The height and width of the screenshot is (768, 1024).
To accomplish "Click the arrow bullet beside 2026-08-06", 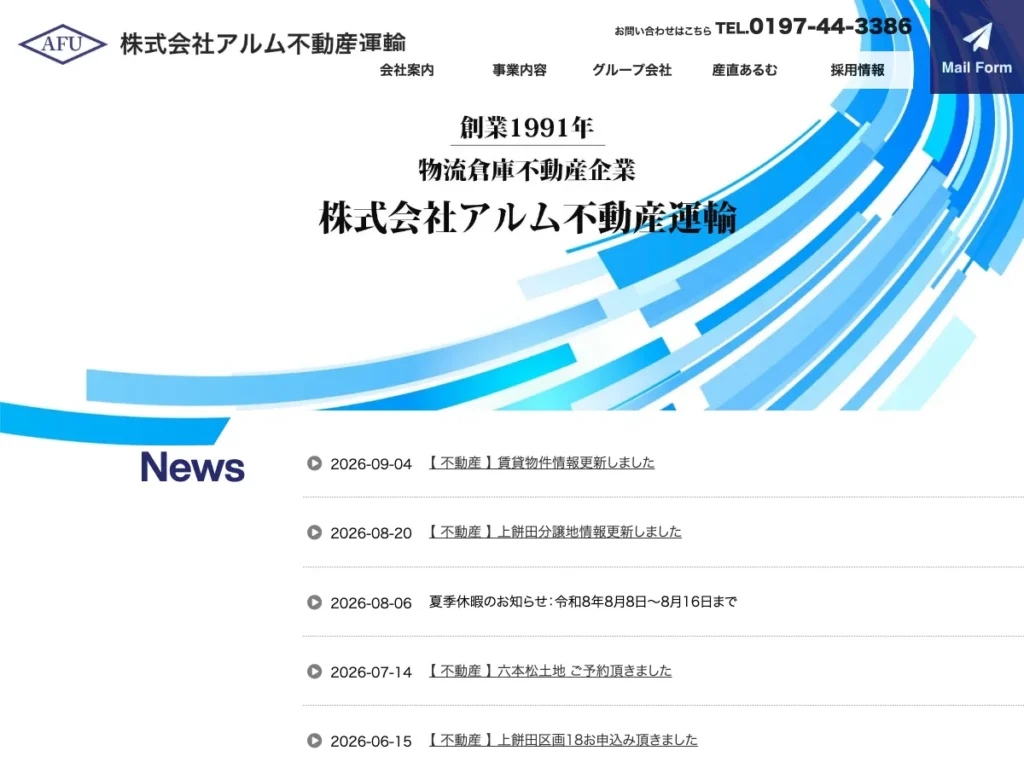I will coord(314,602).
